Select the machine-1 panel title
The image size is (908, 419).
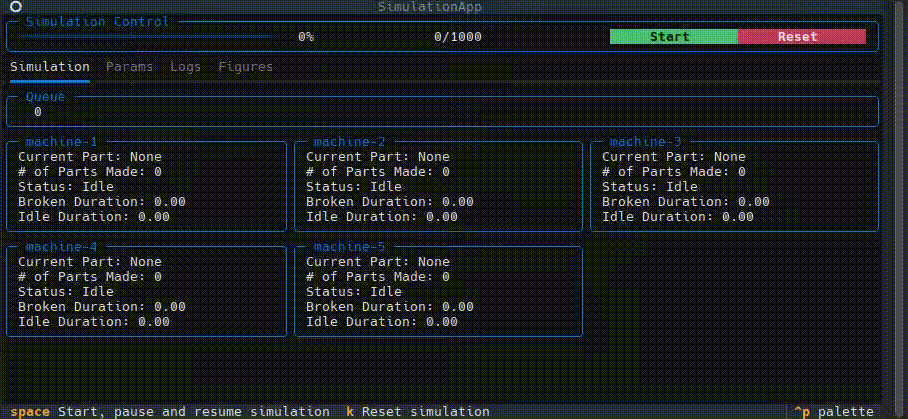tap(61, 142)
